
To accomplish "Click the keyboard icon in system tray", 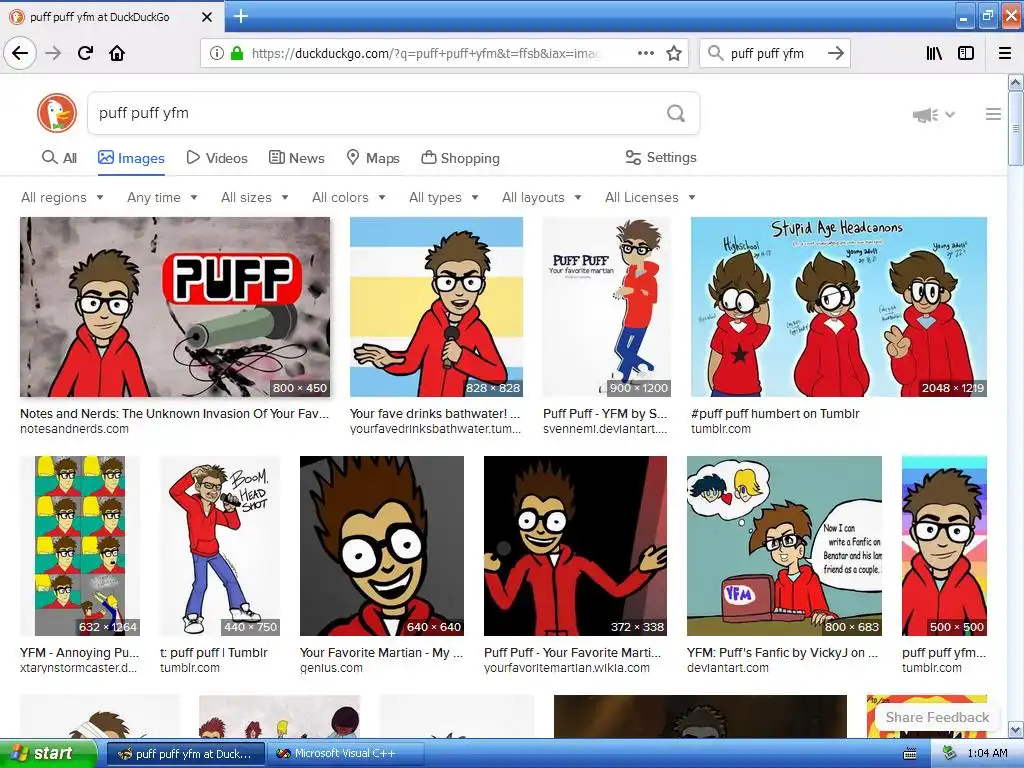I will pyautogui.click(x=909, y=754).
